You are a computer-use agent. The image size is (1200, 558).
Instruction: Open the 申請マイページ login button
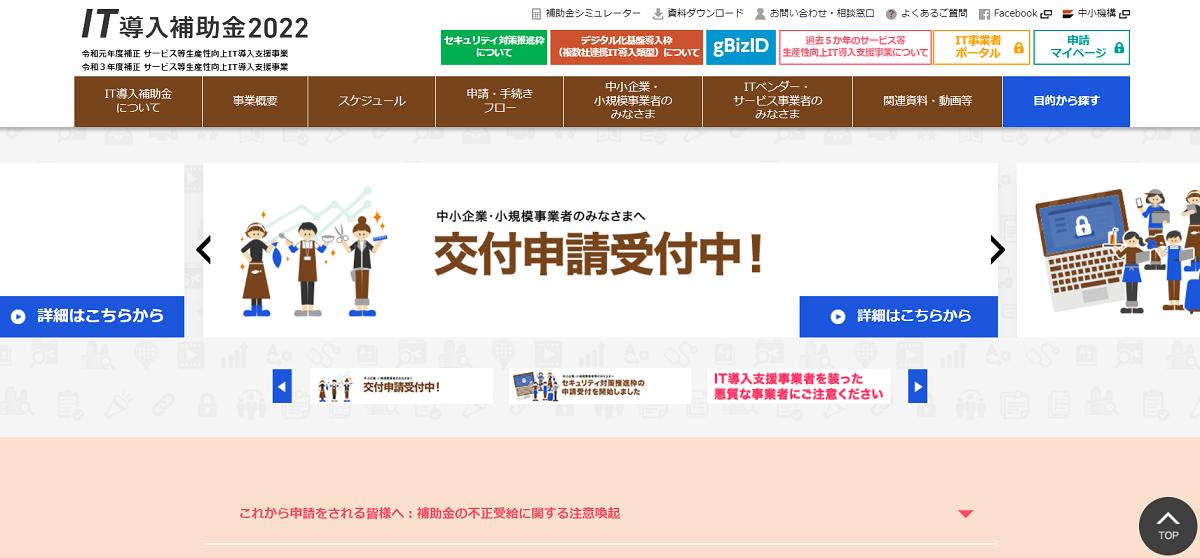[1082, 47]
